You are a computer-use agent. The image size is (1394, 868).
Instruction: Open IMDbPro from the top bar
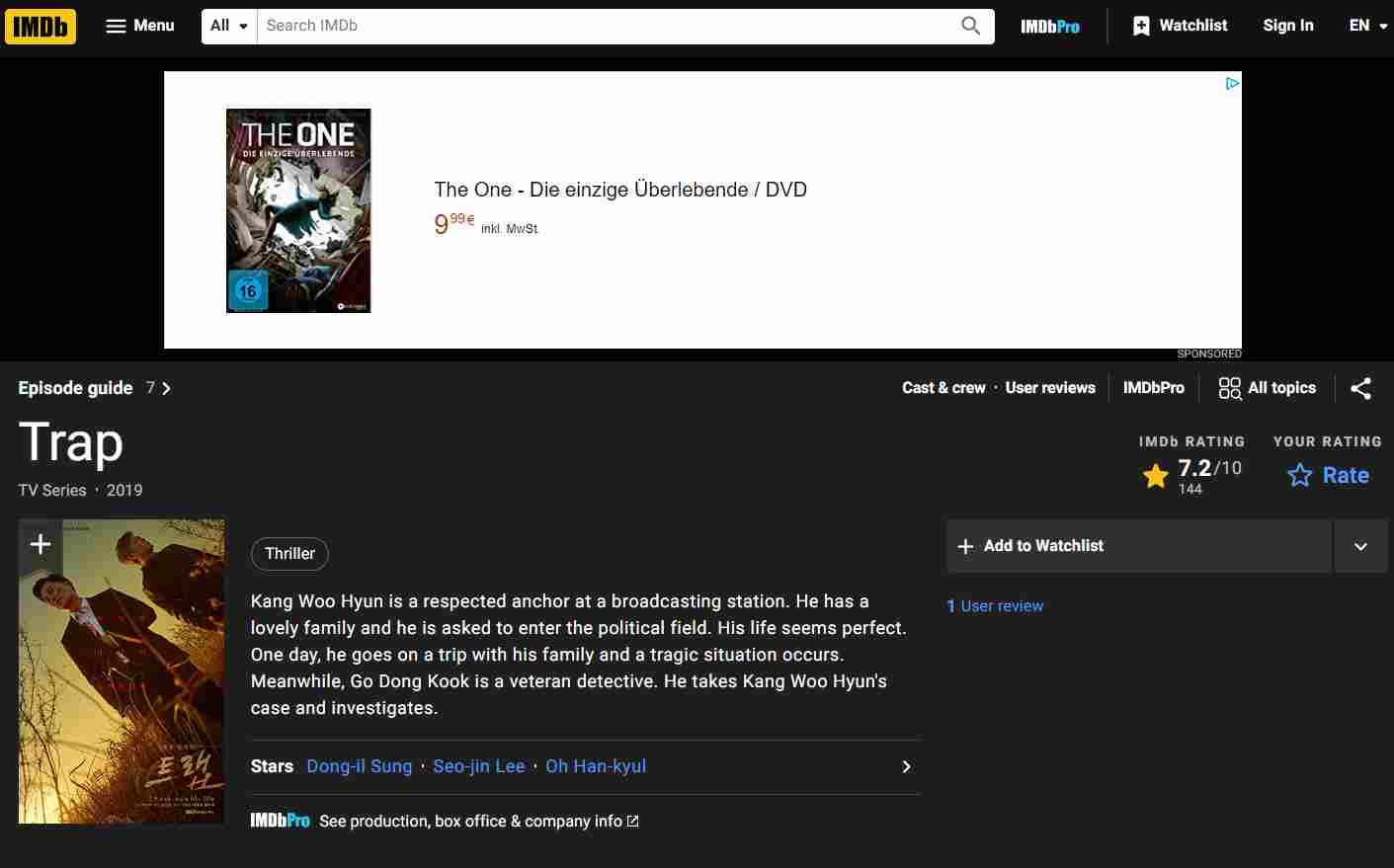[x=1050, y=27]
